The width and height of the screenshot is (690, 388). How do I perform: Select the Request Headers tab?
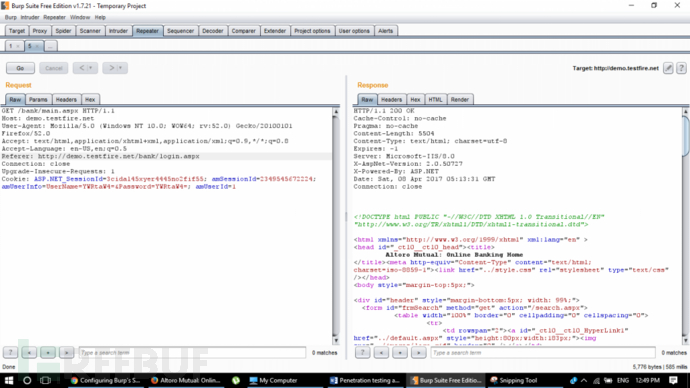[66, 100]
